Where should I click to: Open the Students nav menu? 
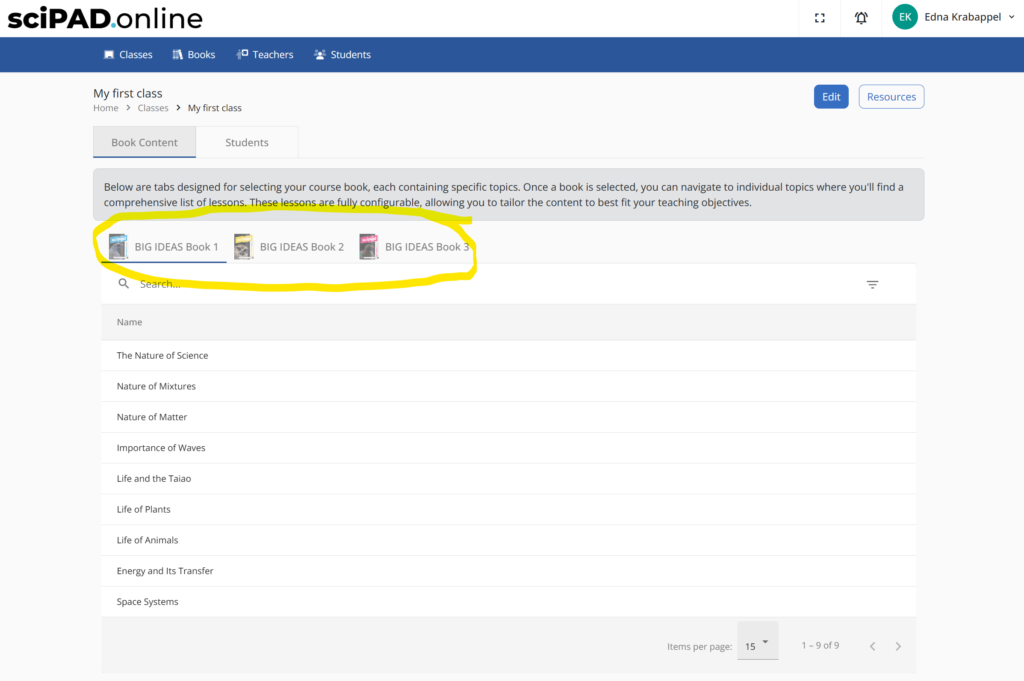(x=342, y=55)
